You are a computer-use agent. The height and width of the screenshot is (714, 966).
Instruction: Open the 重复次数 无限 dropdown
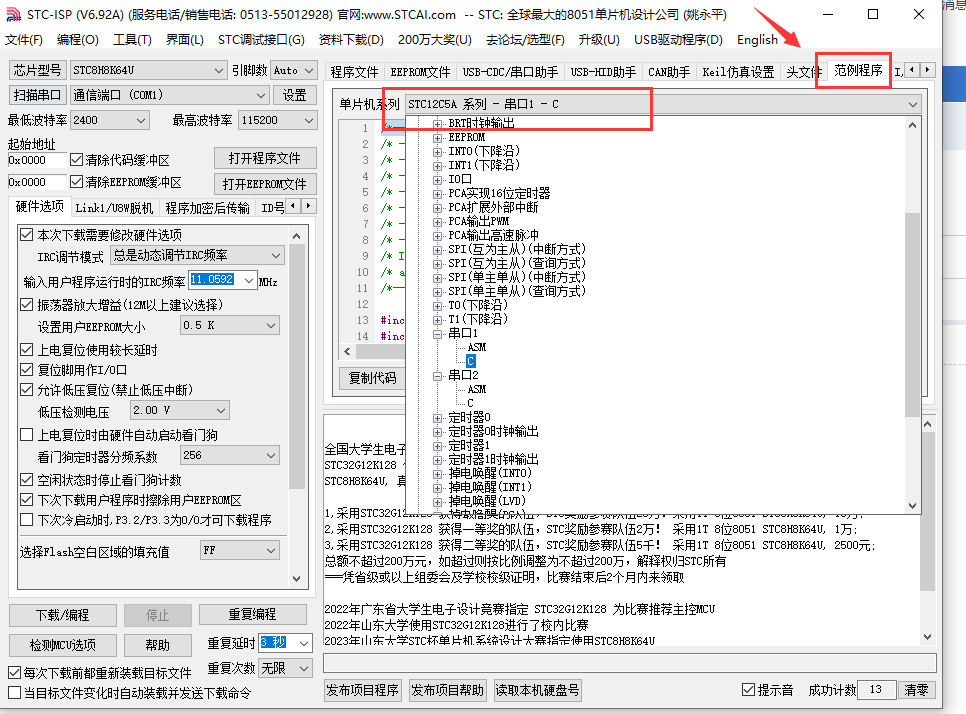click(x=304, y=668)
